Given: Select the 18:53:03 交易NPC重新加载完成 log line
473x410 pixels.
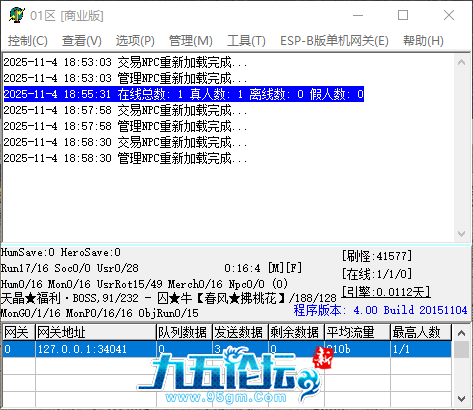Looking at the screenshot, I should (125, 62).
